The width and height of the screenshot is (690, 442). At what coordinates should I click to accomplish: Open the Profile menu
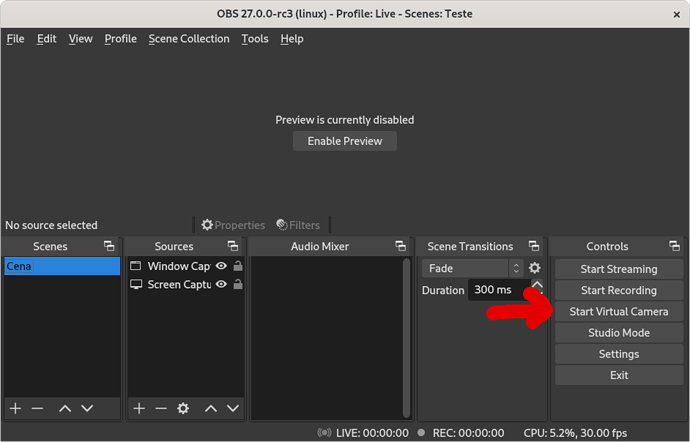click(x=121, y=39)
